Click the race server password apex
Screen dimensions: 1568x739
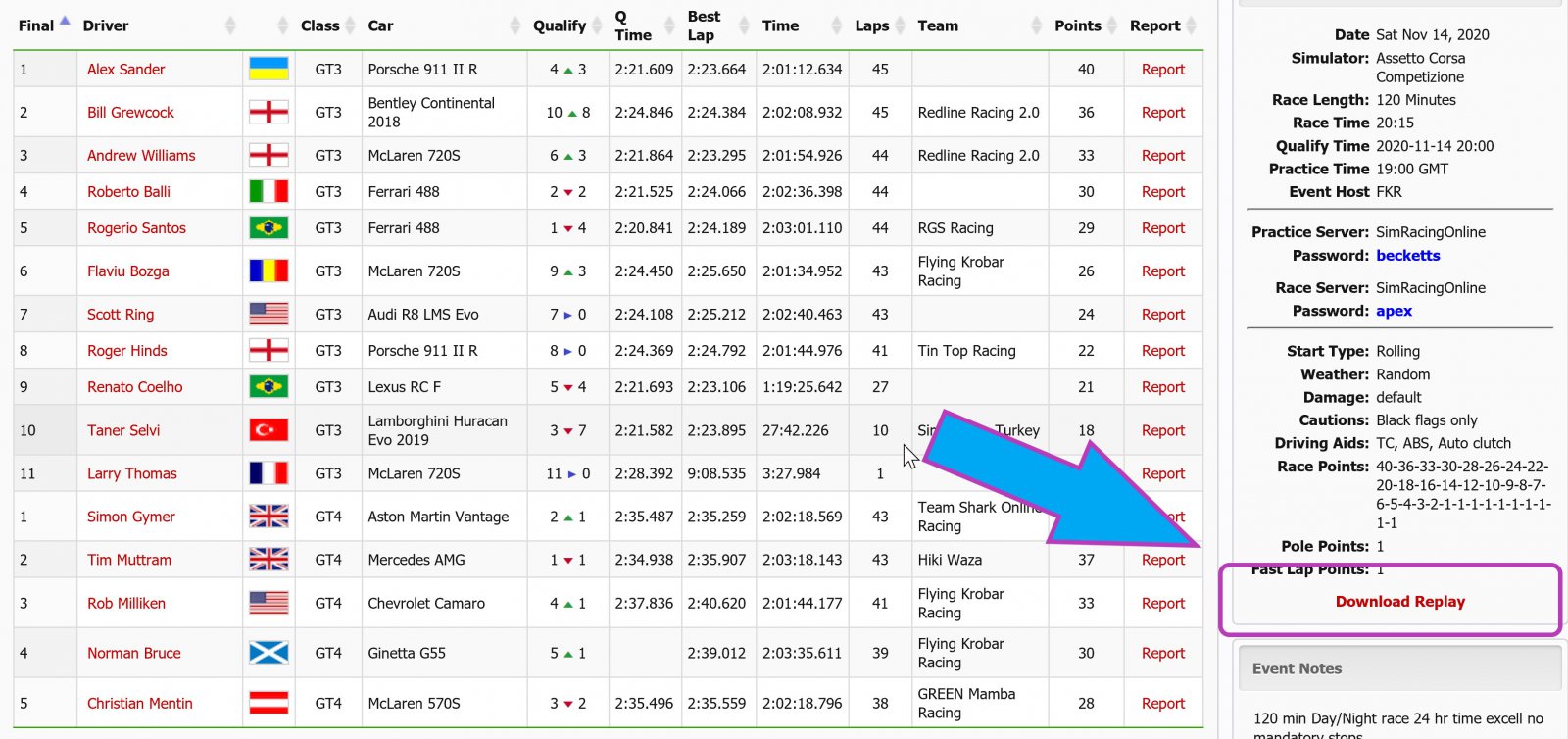1394,311
